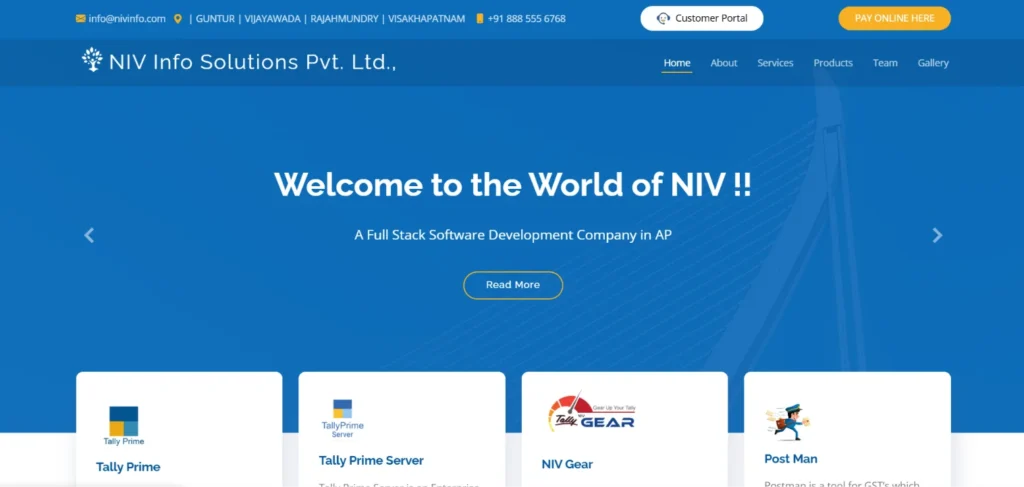This screenshot has height=487, width=1024.
Task: Open the Home menu item
Action: point(677,63)
